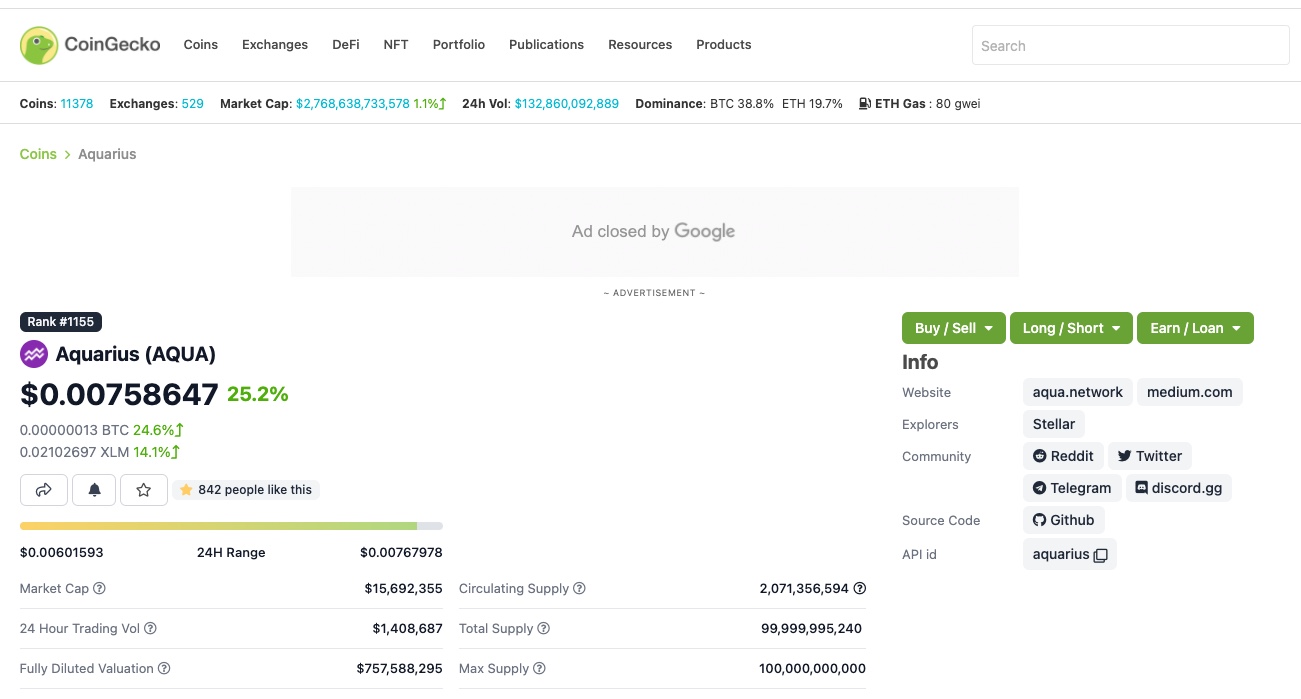Click the $1,408,687 trading volume value
1301x699 pixels.
(408, 629)
